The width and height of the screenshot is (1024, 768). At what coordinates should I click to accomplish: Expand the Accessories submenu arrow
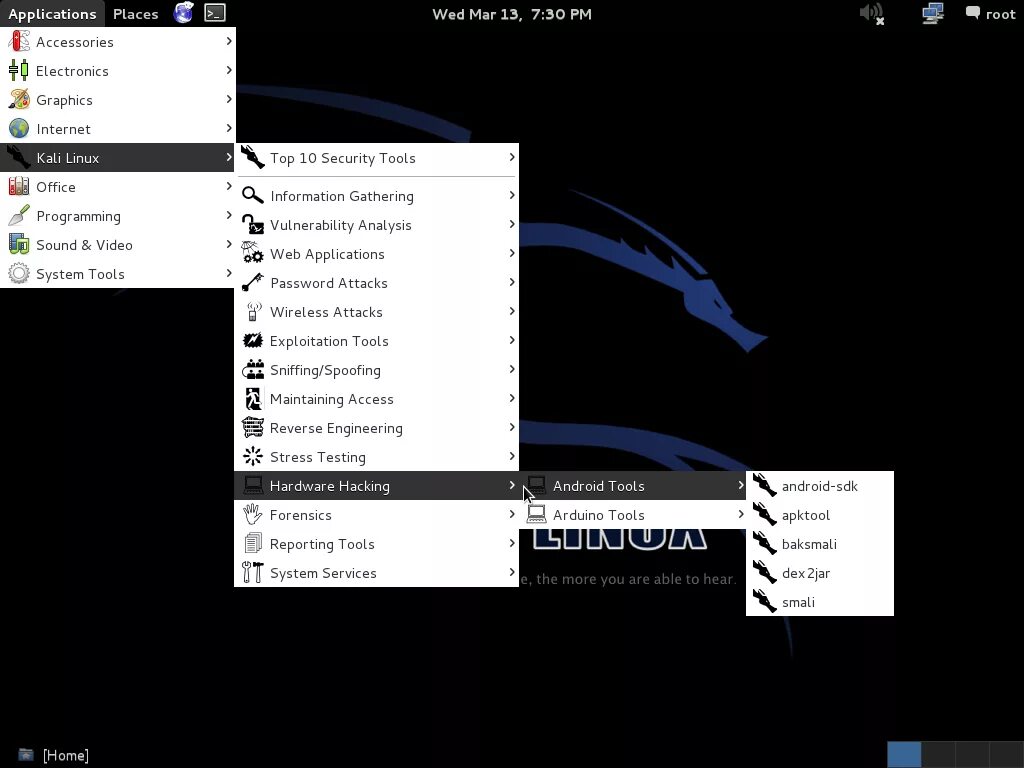pyautogui.click(x=229, y=41)
